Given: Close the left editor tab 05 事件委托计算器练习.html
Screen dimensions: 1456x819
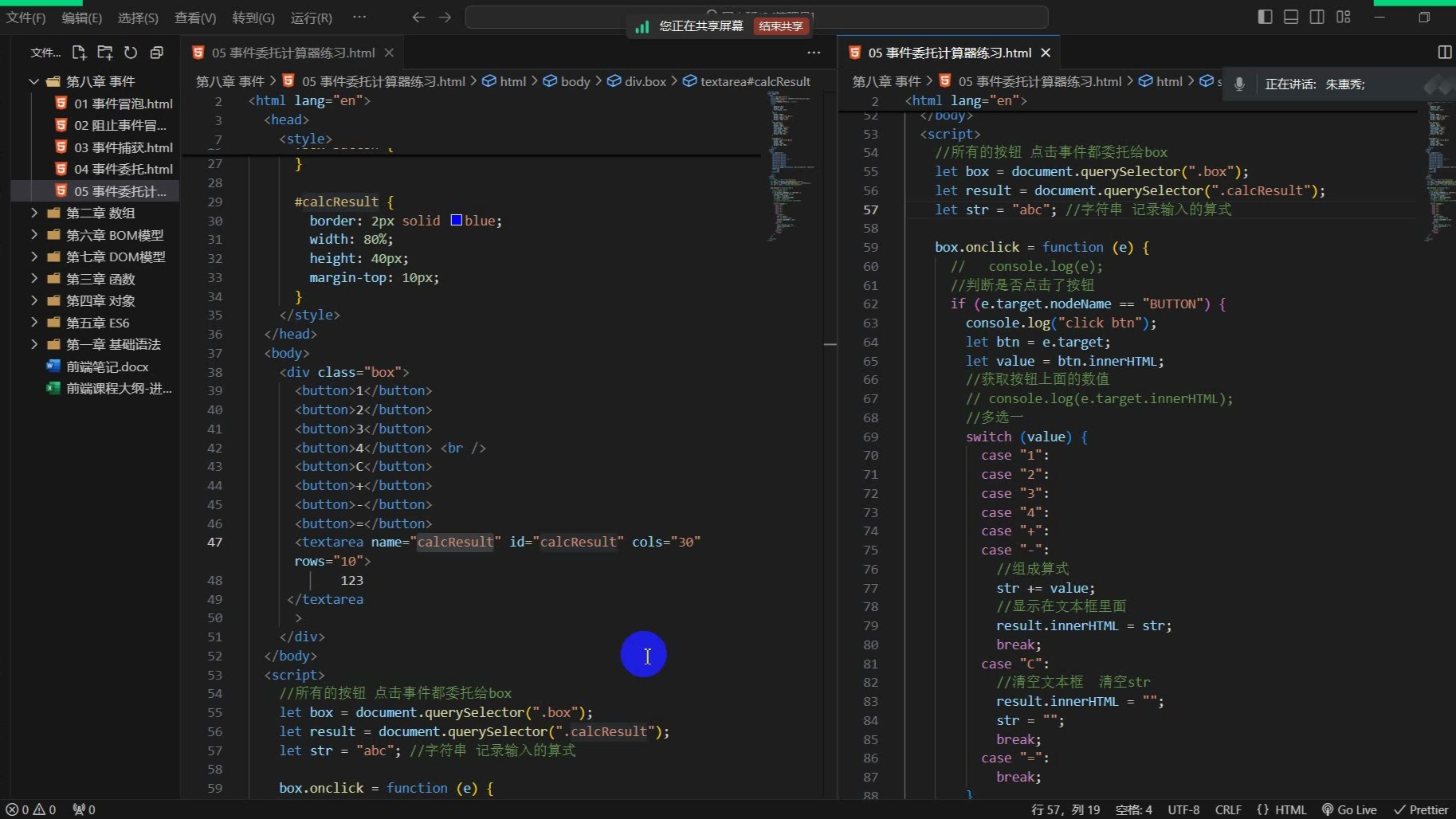Looking at the screenshot, I should (x=389, y=53).
